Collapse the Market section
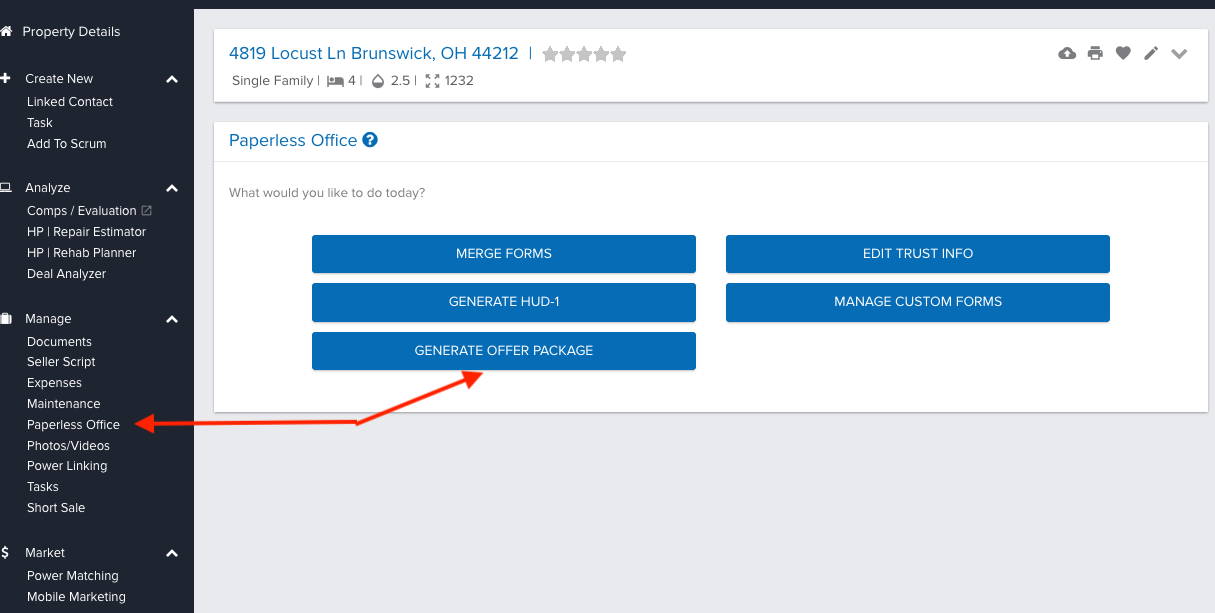The width and height of the screenshot is (1215, 613). pyautogui.click(x=172, y=553)
